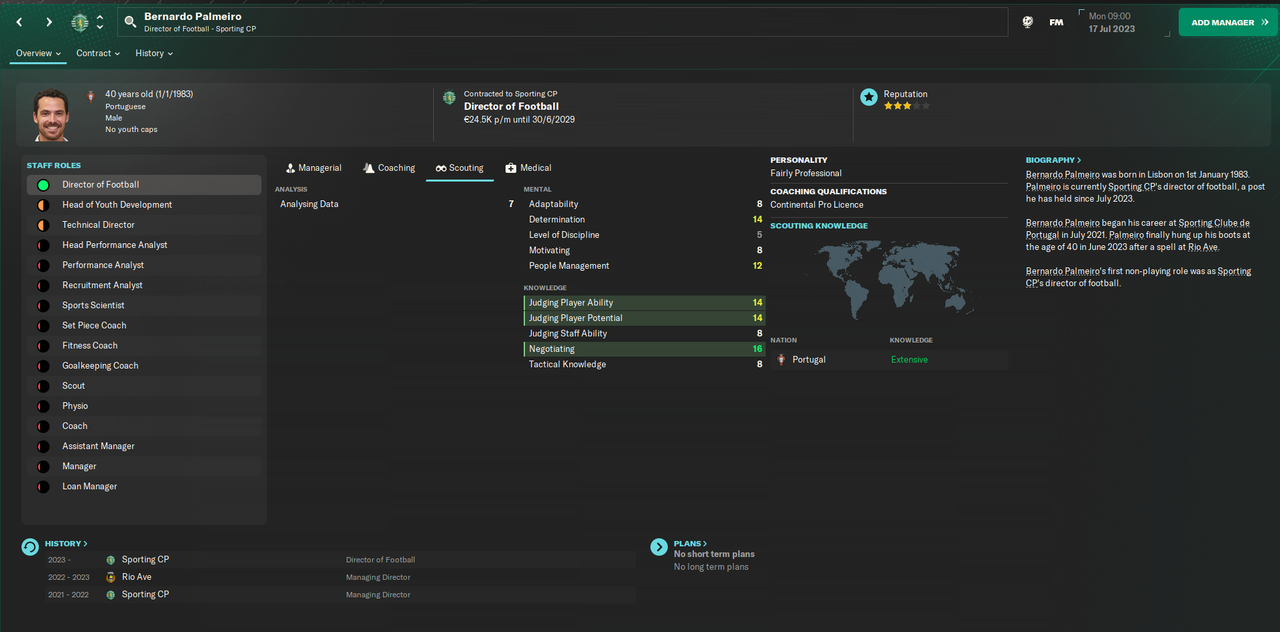Open the Contract dropdown menu
This screenshot has height=632, width=1280.
[x=98, y=53]
